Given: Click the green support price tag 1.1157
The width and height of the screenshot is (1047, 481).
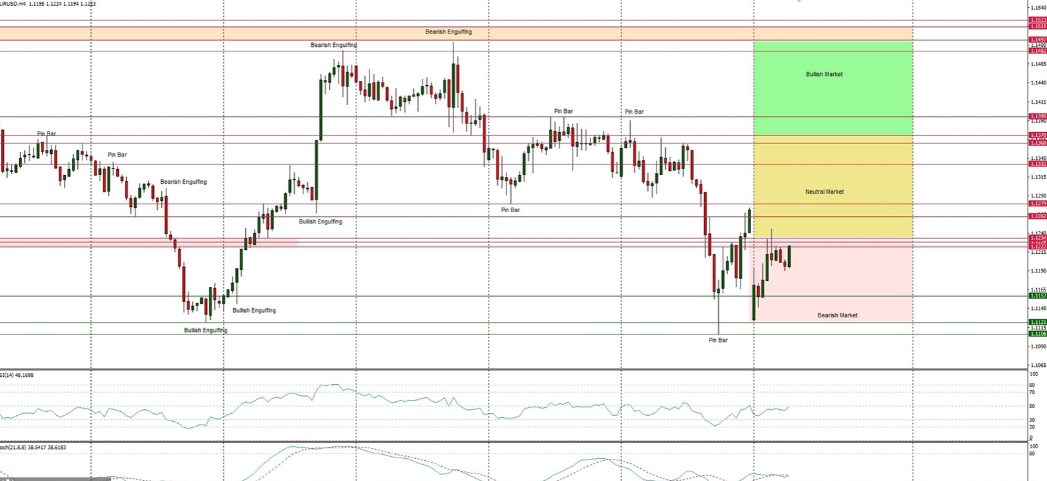Looking at the screenshot, I should click(1037, 296).
